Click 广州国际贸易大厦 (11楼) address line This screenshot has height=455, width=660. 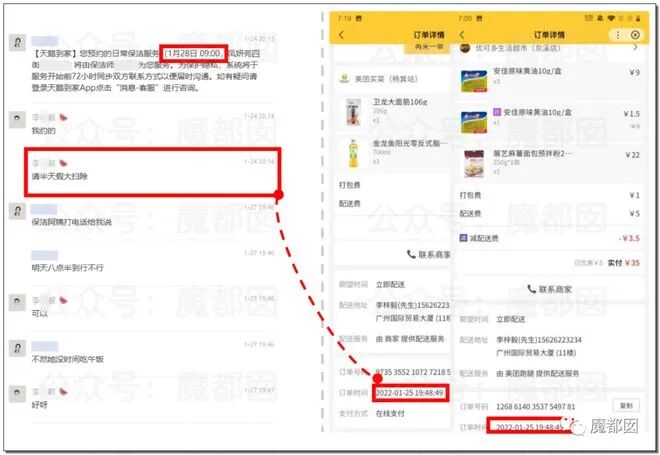[536, 353]
